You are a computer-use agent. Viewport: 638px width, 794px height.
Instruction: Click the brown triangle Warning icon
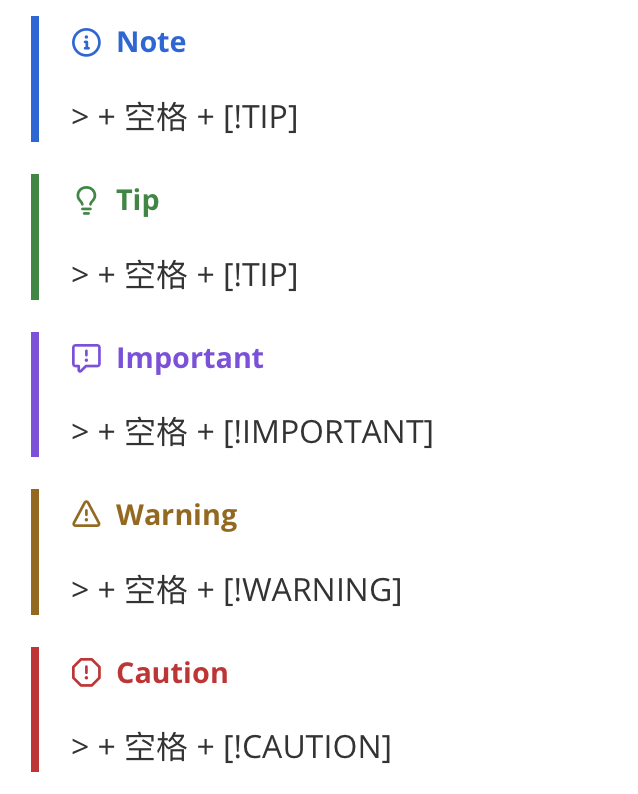[x=86, y=514]
